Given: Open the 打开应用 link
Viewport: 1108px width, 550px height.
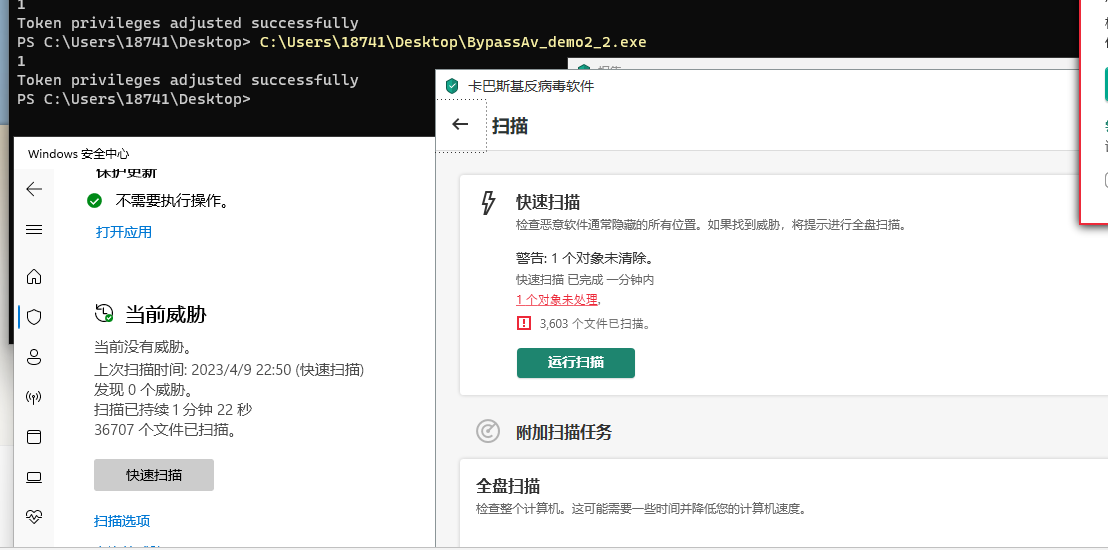Looking at the screenshot, I should pyautogui.click(x=124, y=232).
